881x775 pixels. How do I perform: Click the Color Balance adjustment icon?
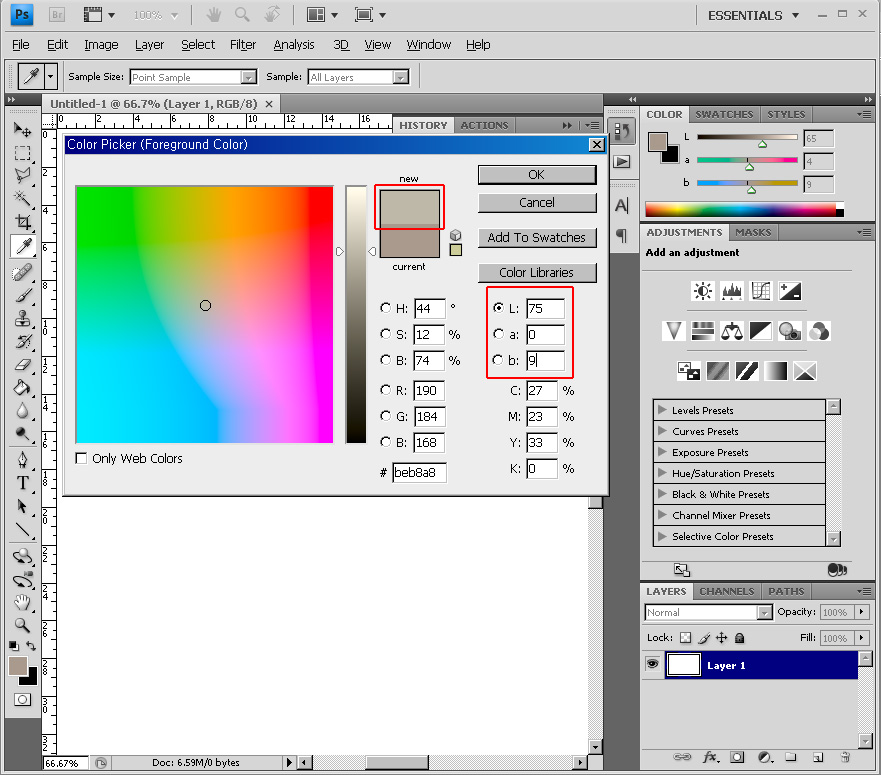732,331
